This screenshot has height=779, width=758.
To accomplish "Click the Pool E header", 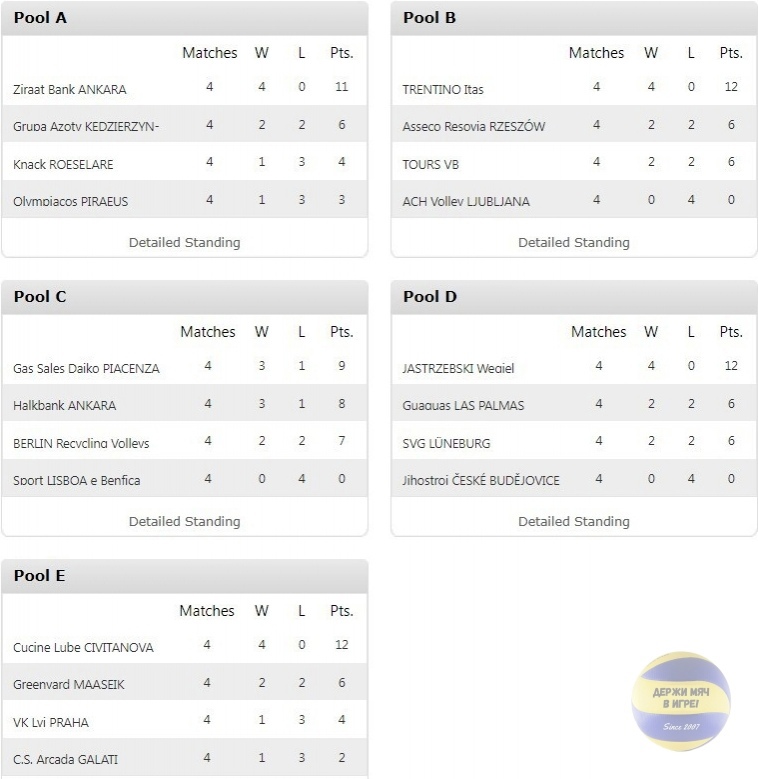I will click(x=185, y=576).
